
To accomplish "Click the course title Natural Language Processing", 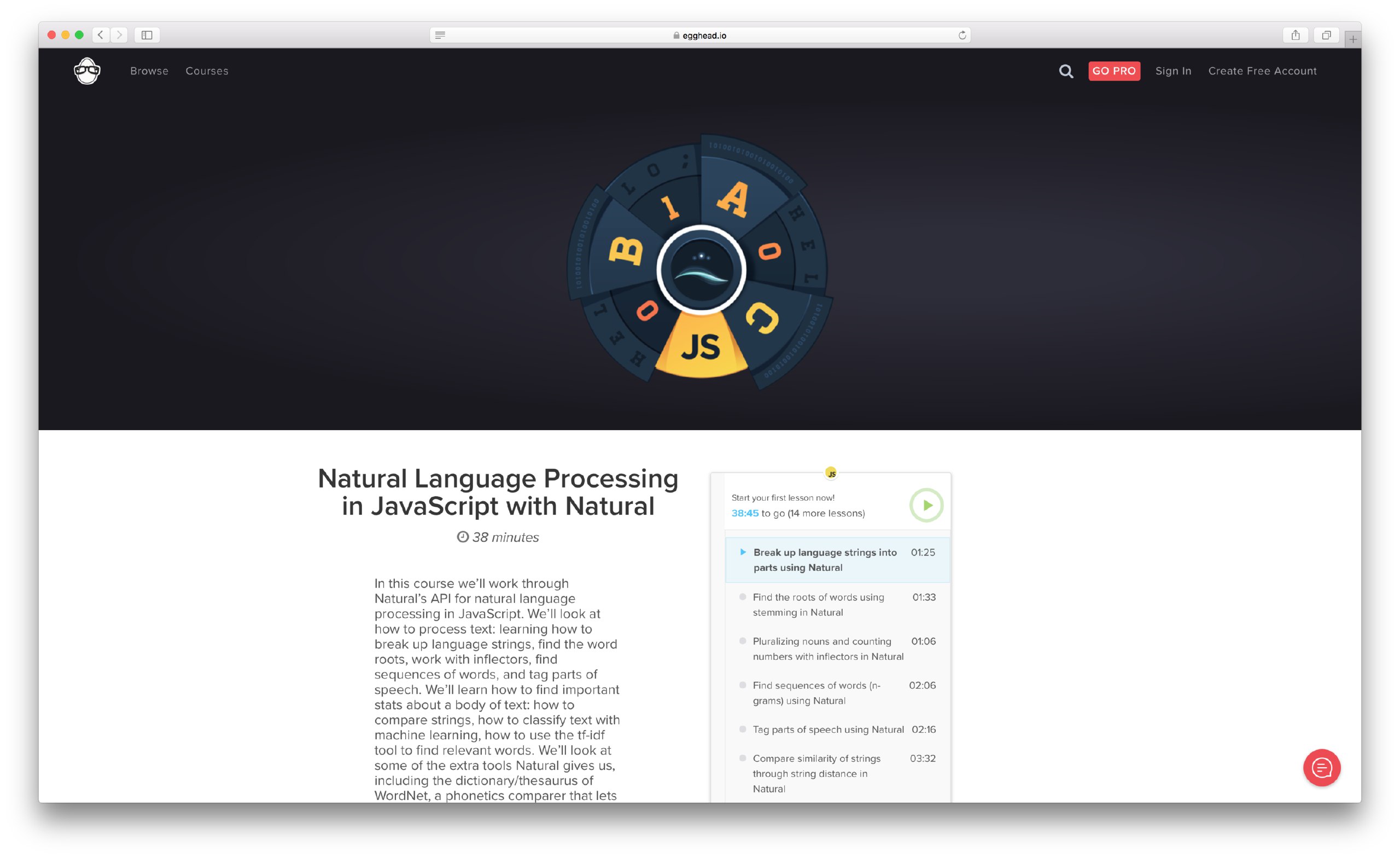I will click(x=498, y=492).
